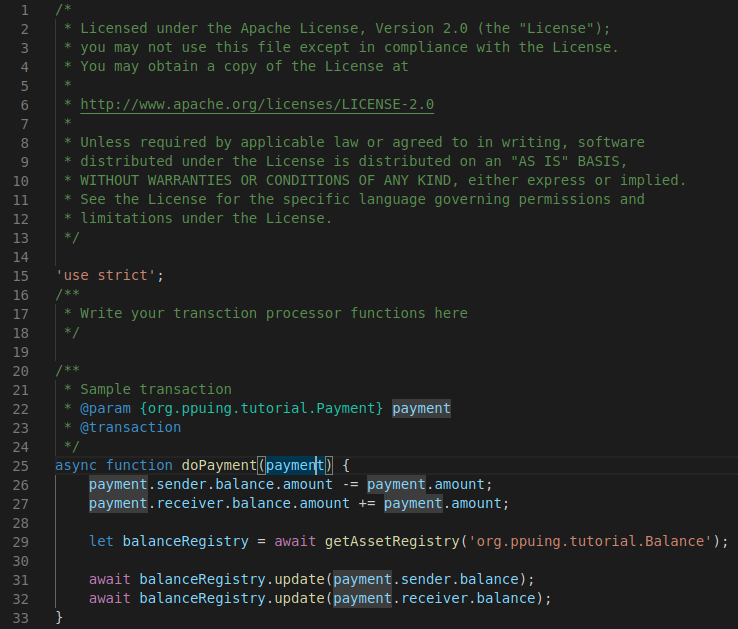Image resolution: width=738 pixels, height=629 pixels.
Task: Click the await keyword on line 31
Action: point(110,579)
